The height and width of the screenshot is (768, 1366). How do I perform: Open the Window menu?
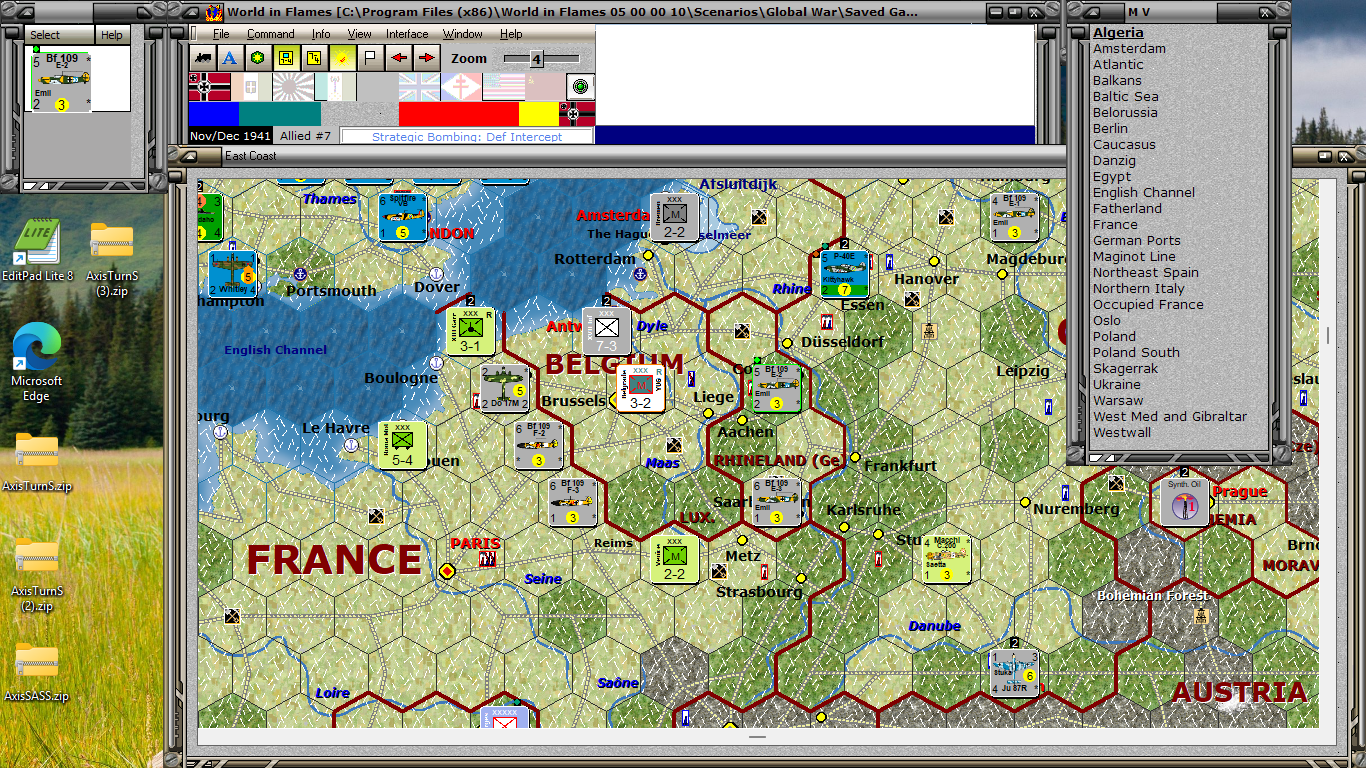[463, 34]
